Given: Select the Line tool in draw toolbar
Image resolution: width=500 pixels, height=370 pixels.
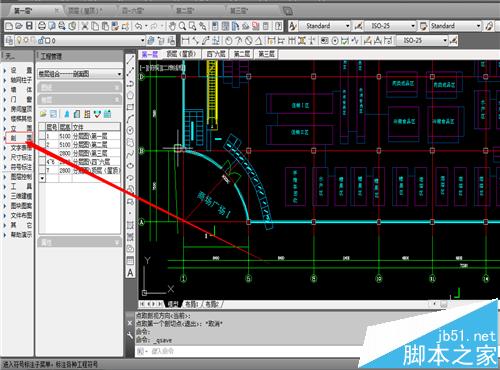Looking at the screenshot, I should click(x=130, y=60).
